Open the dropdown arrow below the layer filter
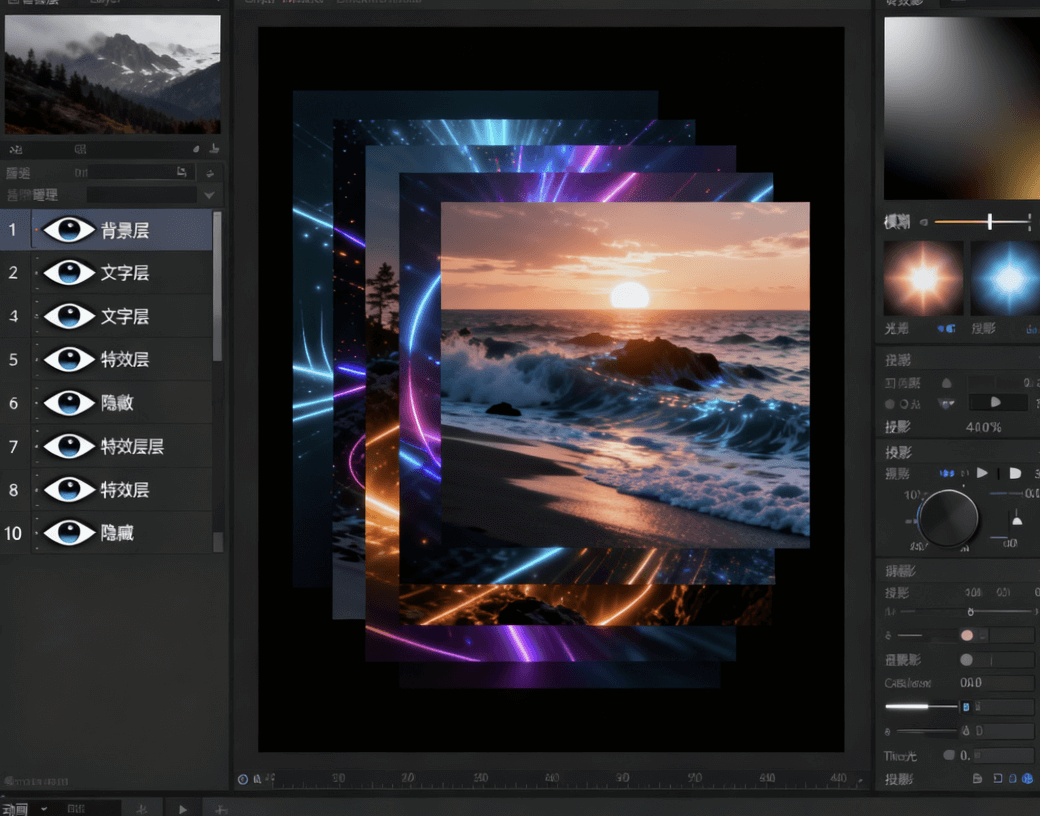Image resolution: width=1040 pixels, height=816 pixels. coord(209,195)
